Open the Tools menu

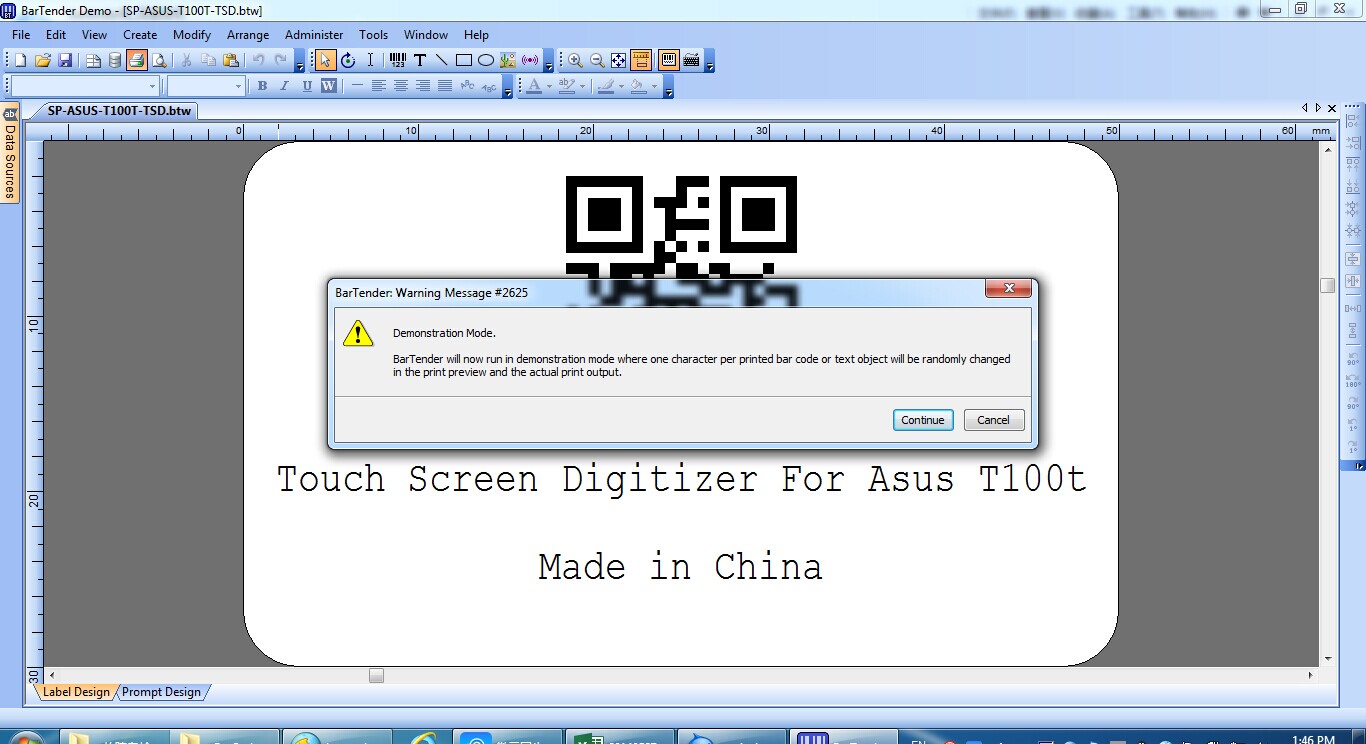(x=374, y=35)
